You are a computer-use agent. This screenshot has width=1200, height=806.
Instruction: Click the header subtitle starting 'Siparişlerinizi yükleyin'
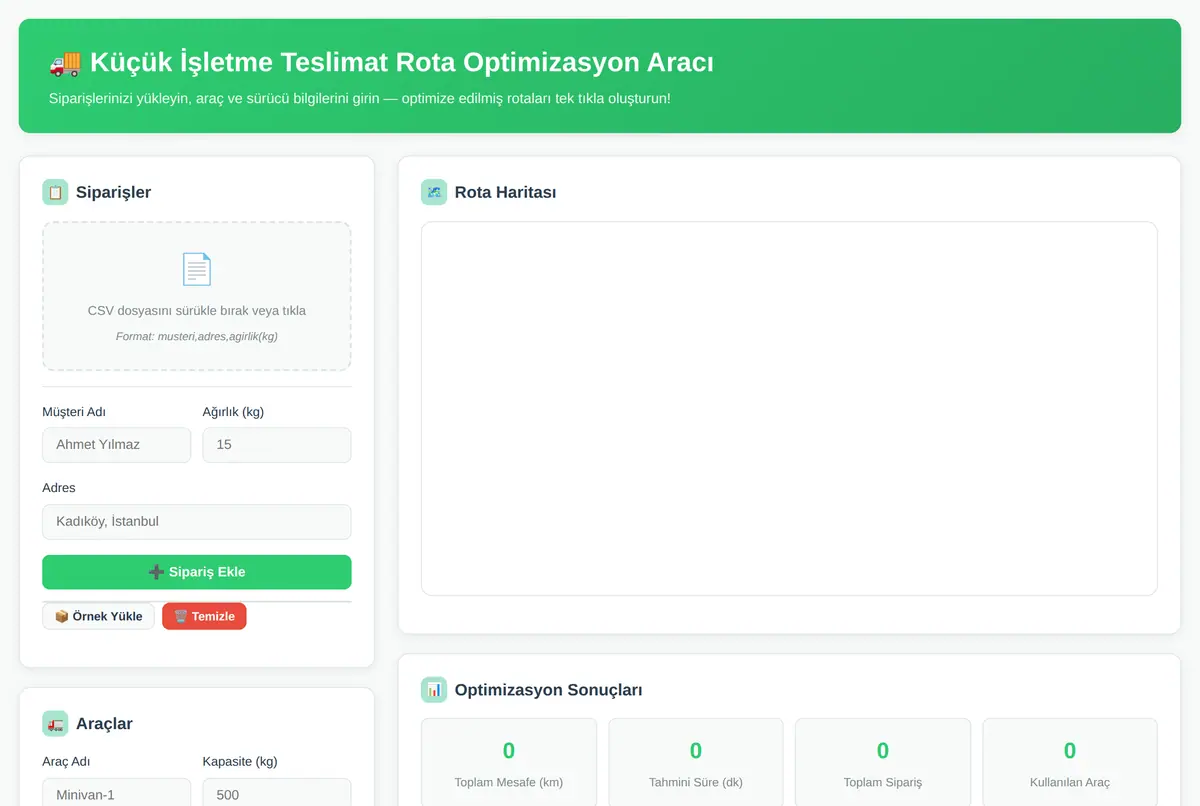pos(360,99)
